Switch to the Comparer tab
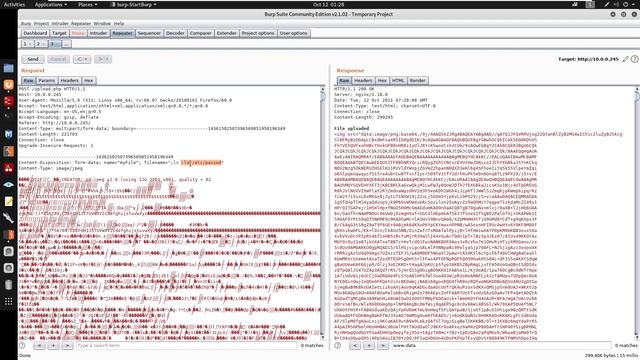The height and width of the screenshot is (360, 640). pyautogui.click(x=200, y=33)
